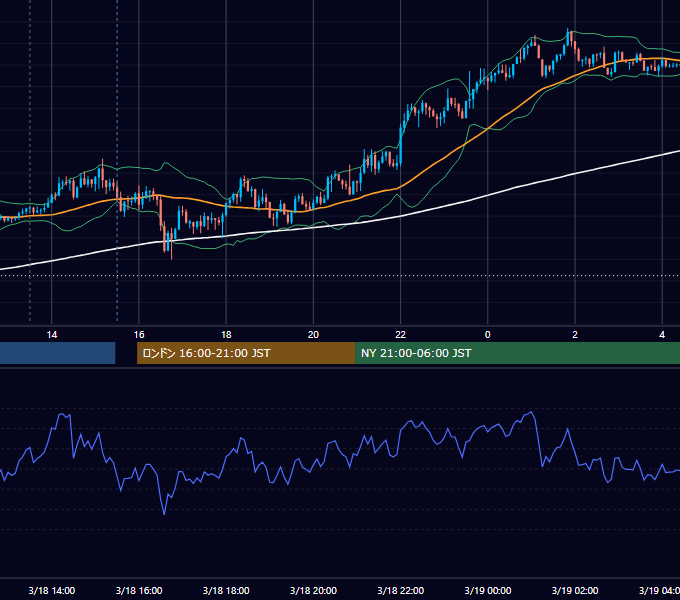This screenshot has height=600, width=680.
Task: Click the 3/19 00:00 date label
Action: tap(487, 590)
